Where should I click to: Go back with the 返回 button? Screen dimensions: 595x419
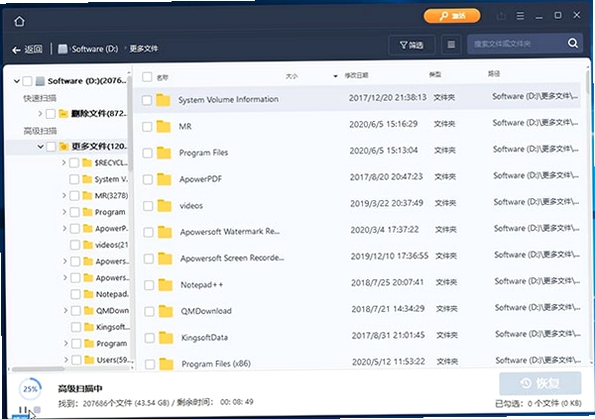pos(27,49)
